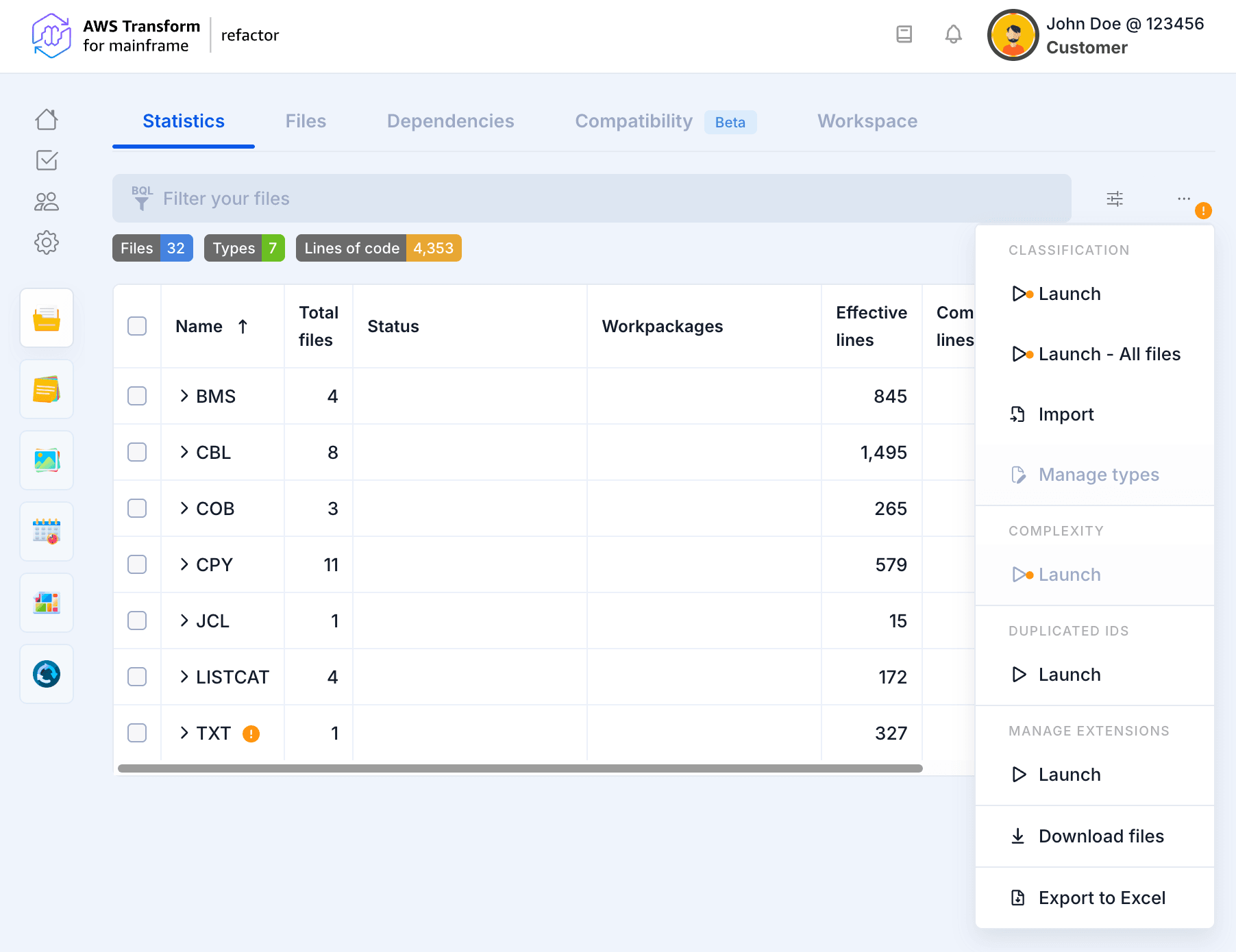Switch to the Dependencies tab
The height and width of the screenshot is (952, 1236).
click(x=450, y=121)
